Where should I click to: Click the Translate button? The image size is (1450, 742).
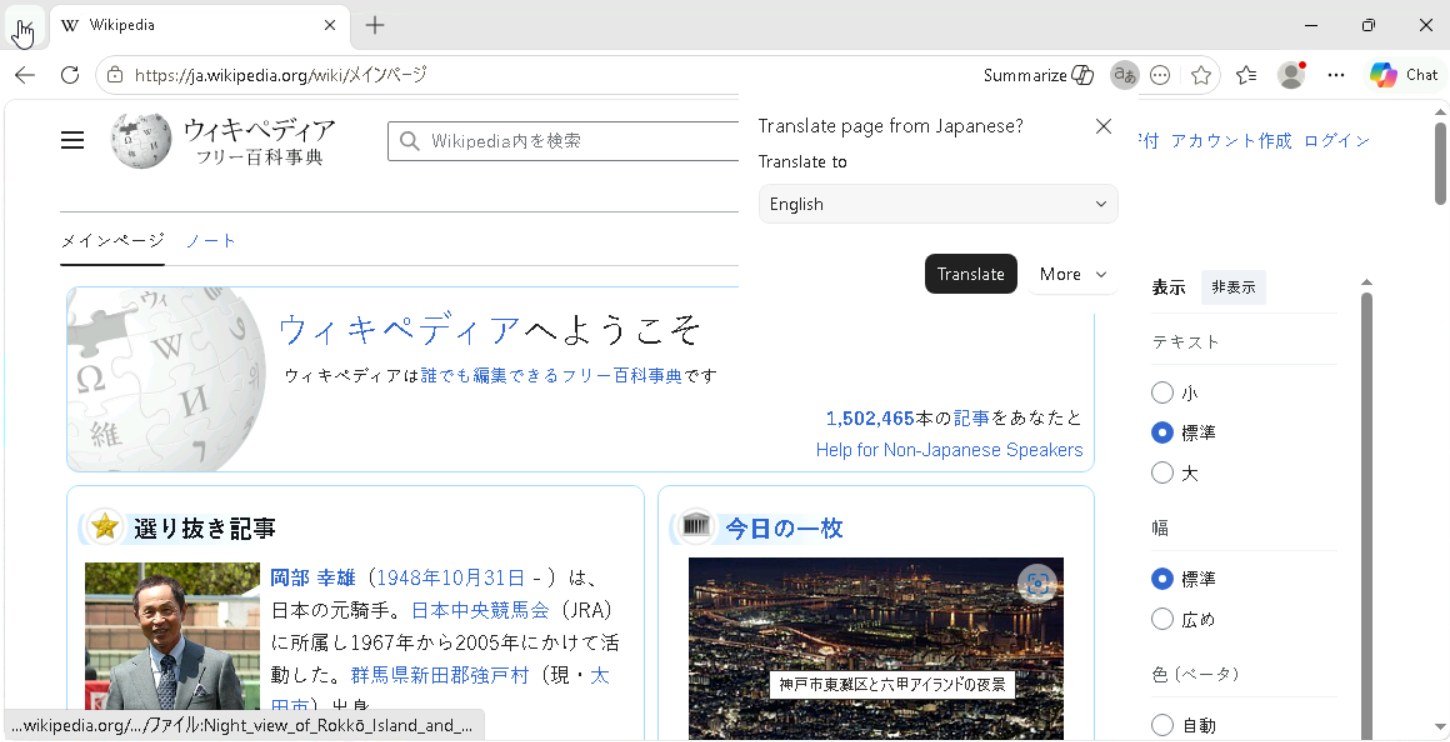[971, 274]
